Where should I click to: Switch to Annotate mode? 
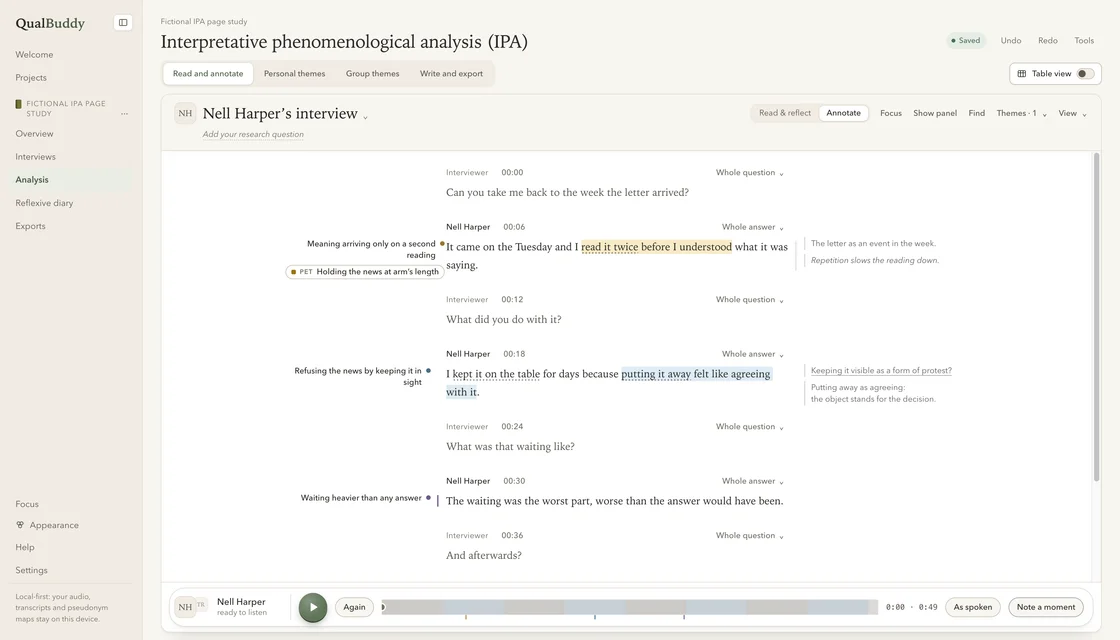coord(844,113)
